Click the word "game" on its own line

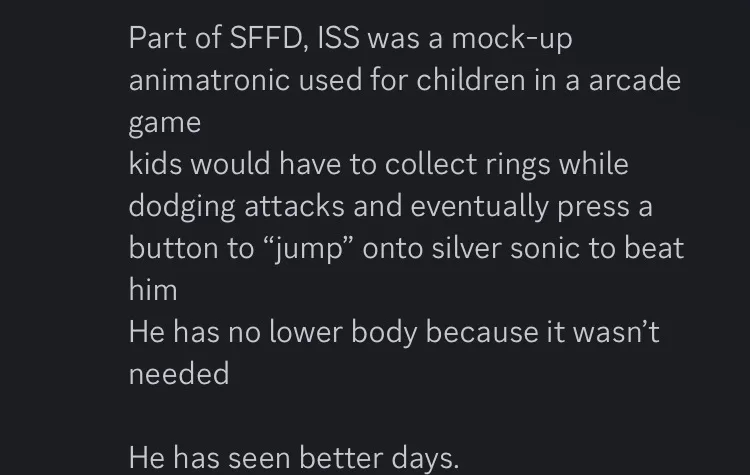click(164, 123)
